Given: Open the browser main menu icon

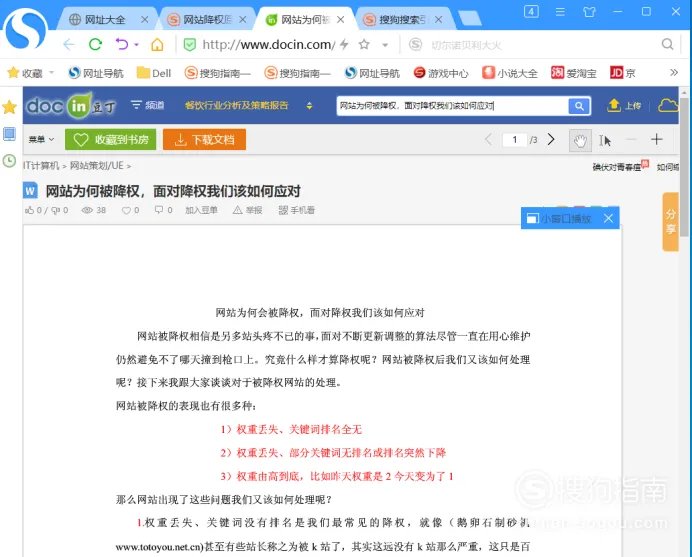Looking at the screenshot, I should (x=560, y=11).
